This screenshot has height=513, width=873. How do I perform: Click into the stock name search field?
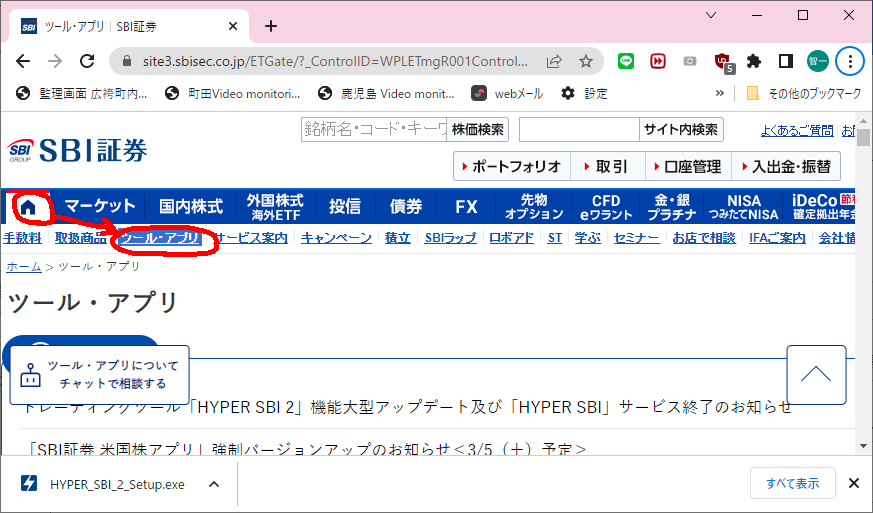tap(374, 129)
